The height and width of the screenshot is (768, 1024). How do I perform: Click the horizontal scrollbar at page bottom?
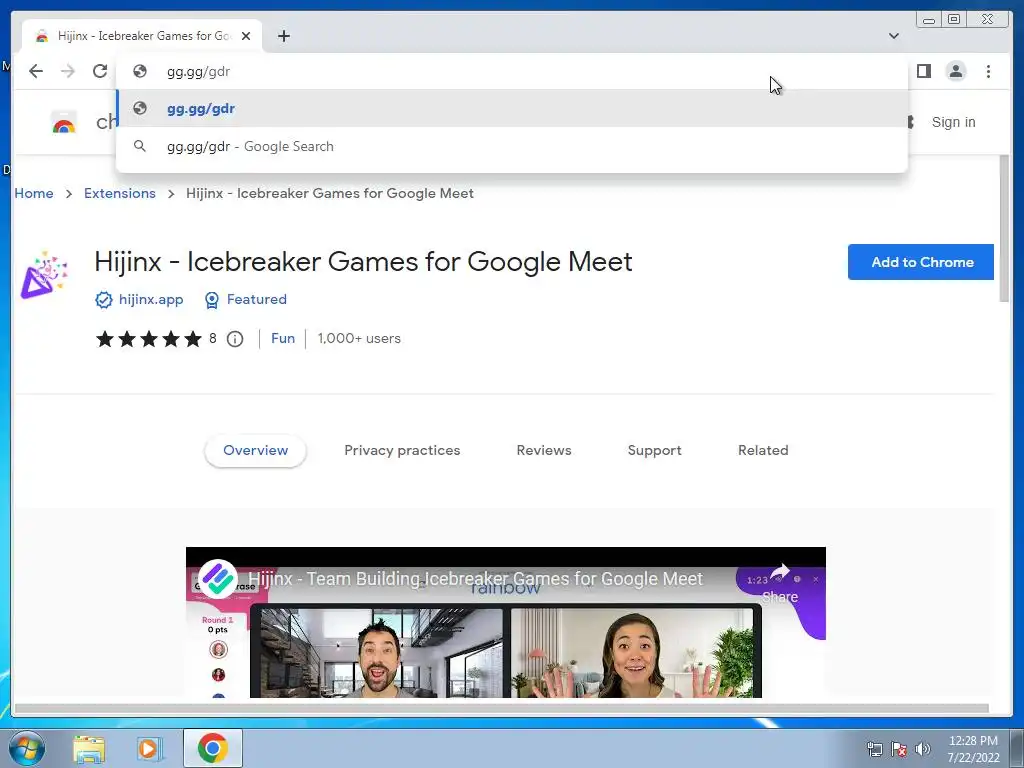pos(502,709)
